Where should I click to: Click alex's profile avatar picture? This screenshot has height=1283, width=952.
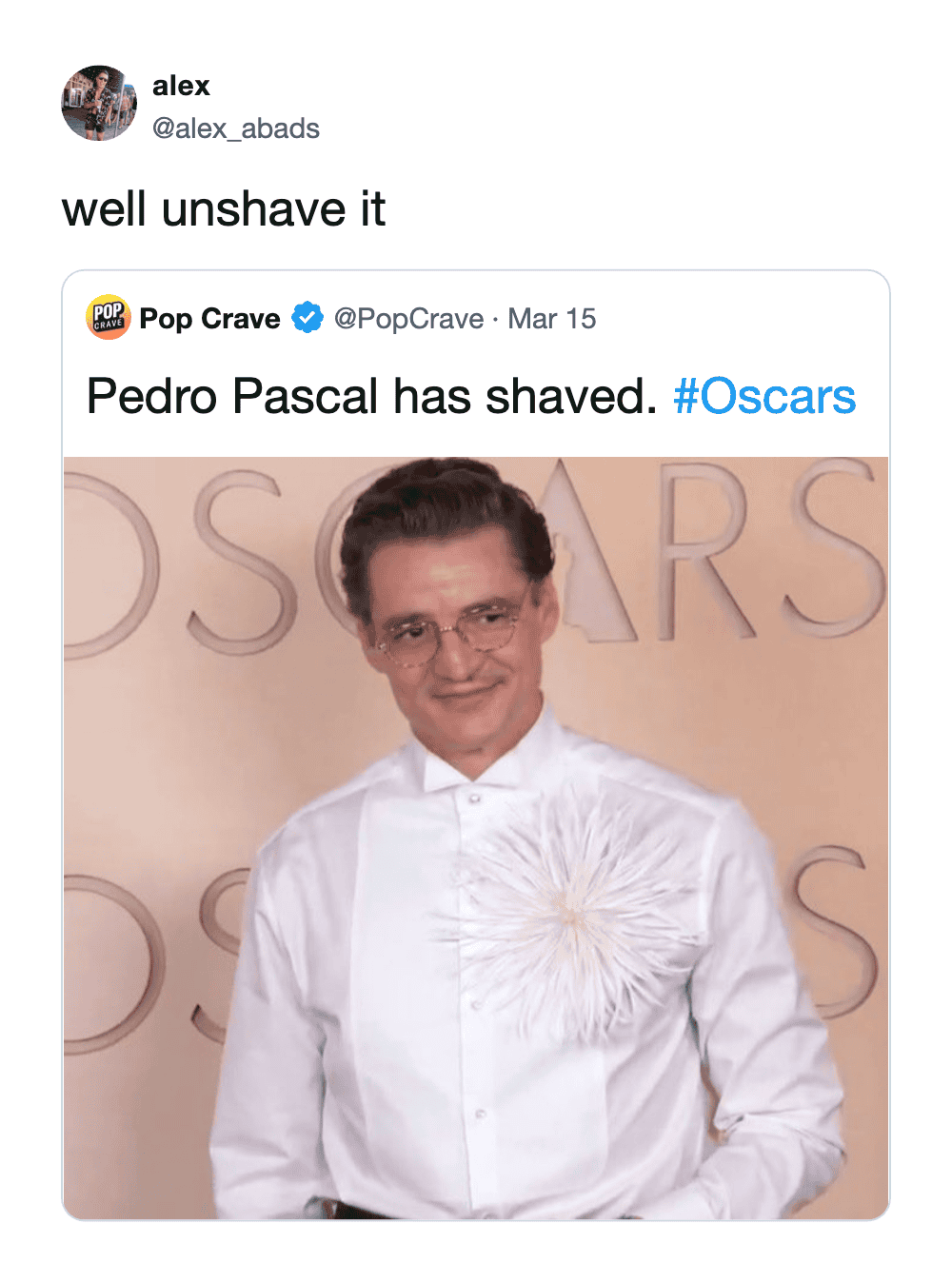point(99,103)
